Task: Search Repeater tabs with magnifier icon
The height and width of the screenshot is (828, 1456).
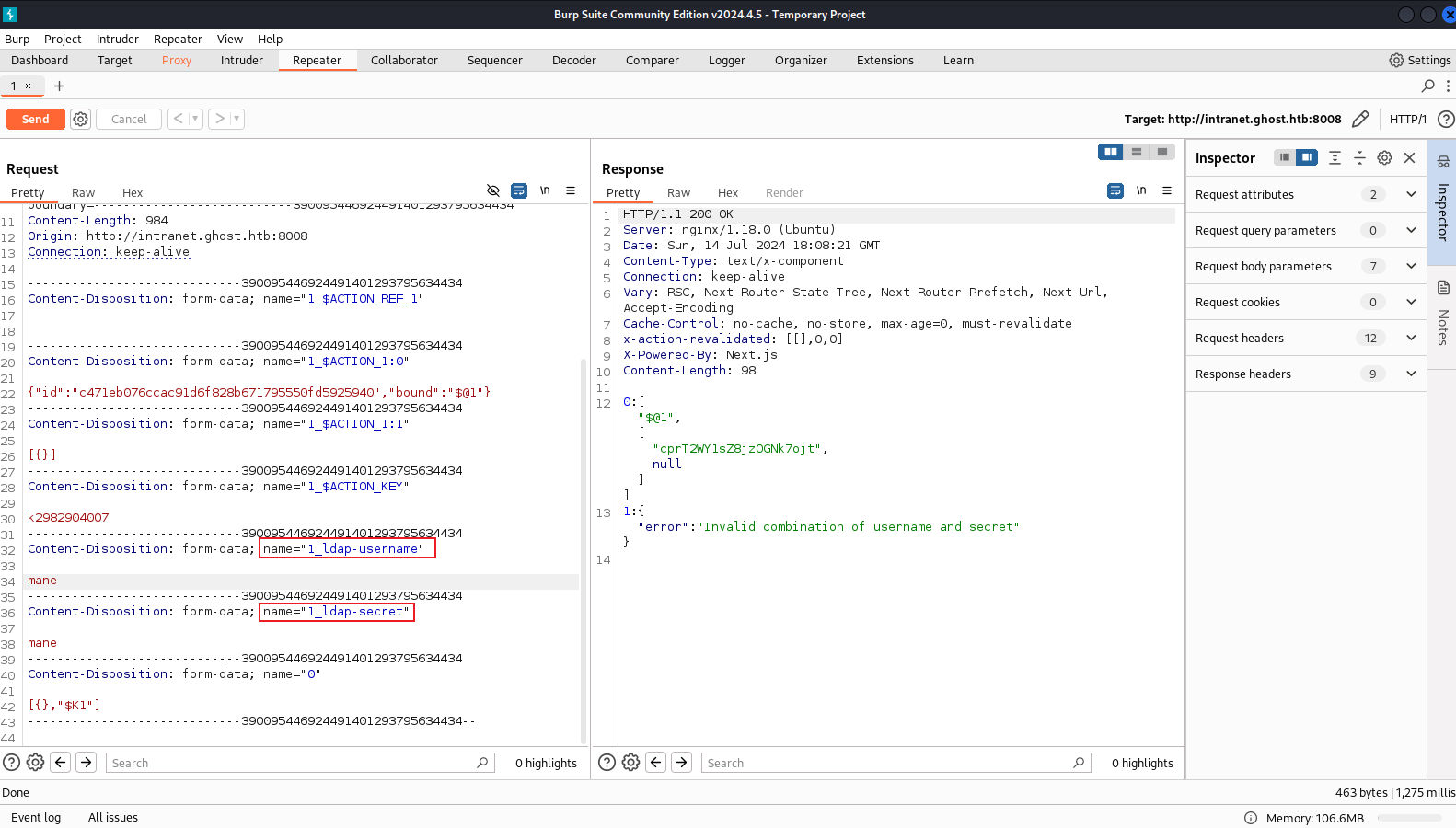Action: [1428, 86]
